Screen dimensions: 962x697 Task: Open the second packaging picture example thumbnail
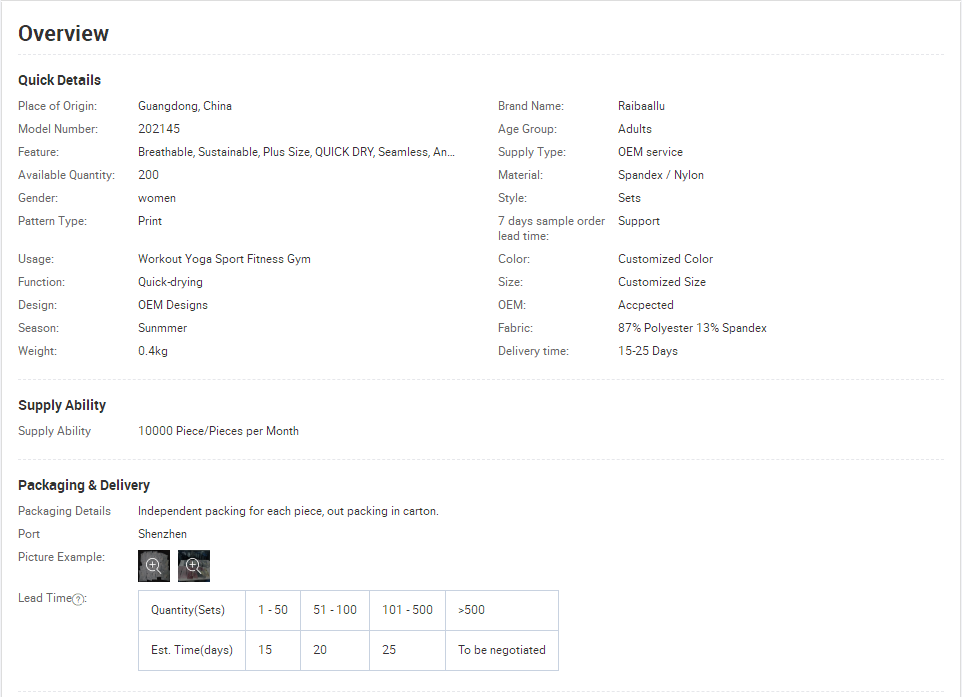[x=194, y=566]
